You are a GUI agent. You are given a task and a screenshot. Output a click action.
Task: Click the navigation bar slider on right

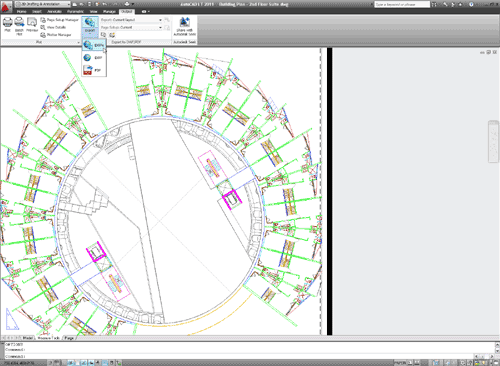[494, 142]
